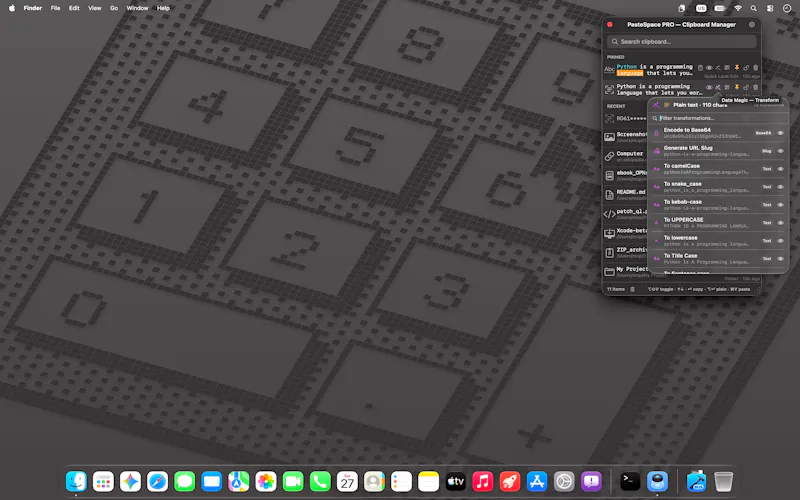Preview To snake_case result (eye)
This screenshot has height=500, width=800.
(x=780, y=187)
